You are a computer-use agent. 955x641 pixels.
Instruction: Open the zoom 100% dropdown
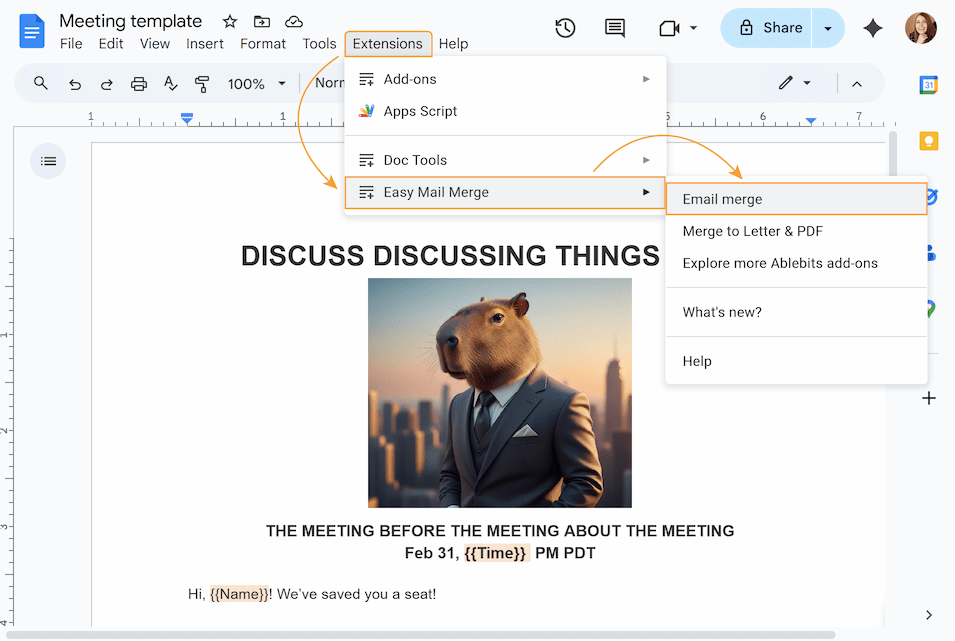[x=256, y=83]
